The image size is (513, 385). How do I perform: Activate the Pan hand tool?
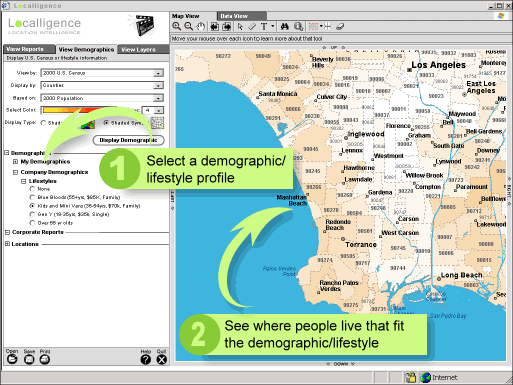click(x=200, y=26)
